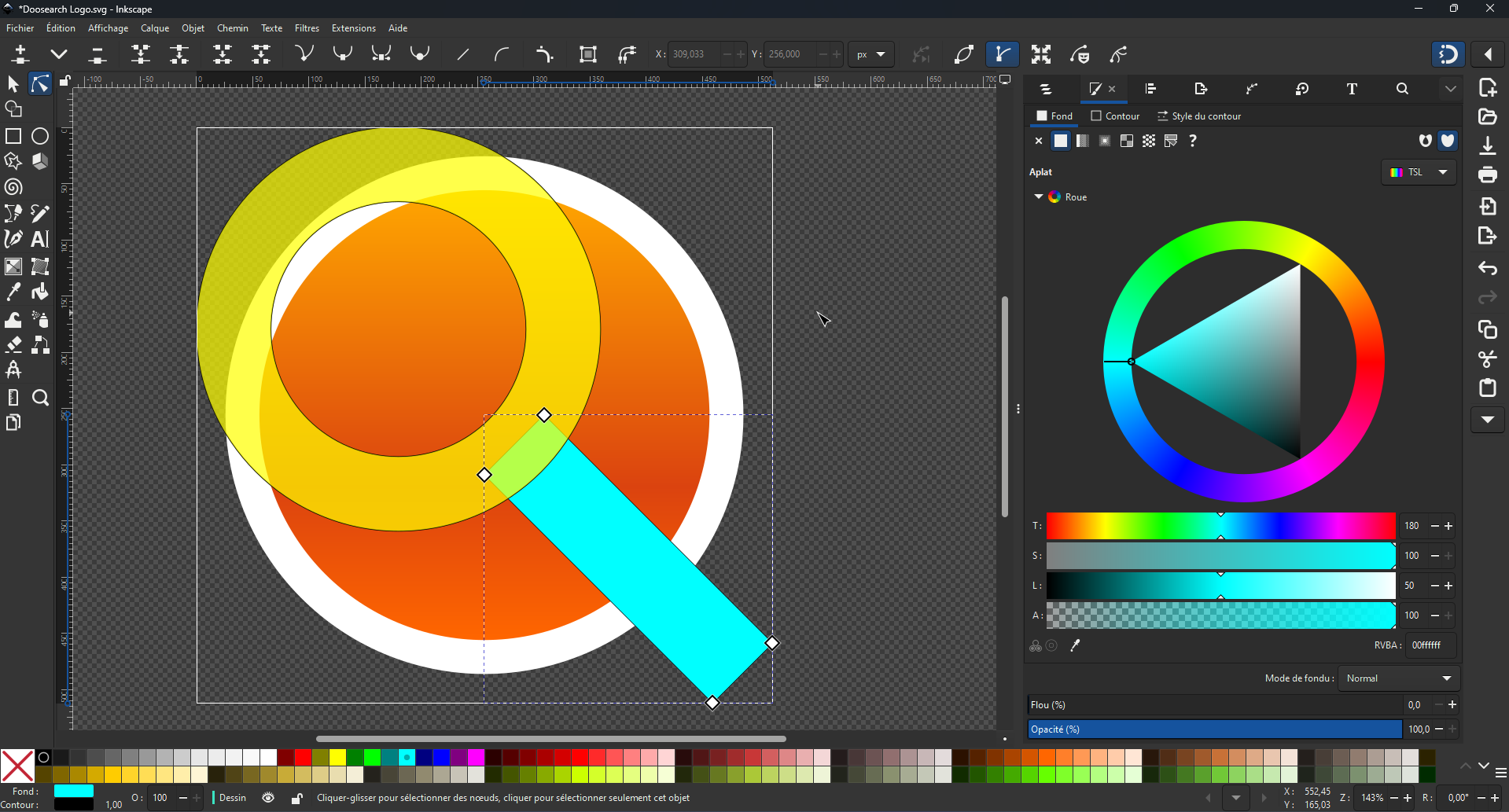Open the Mode de fondu dropdown
Viewport: 1509px width, 812px height.
click(1399, 678)
